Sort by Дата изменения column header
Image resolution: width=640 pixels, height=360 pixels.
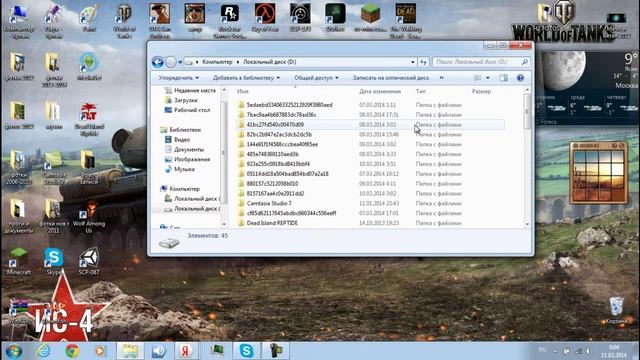point(380,91)
